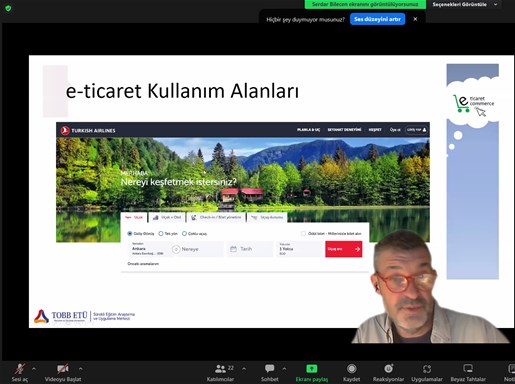
Task: Open Beyaz Tahtalar whiteboards
Action: pos(468,368)
